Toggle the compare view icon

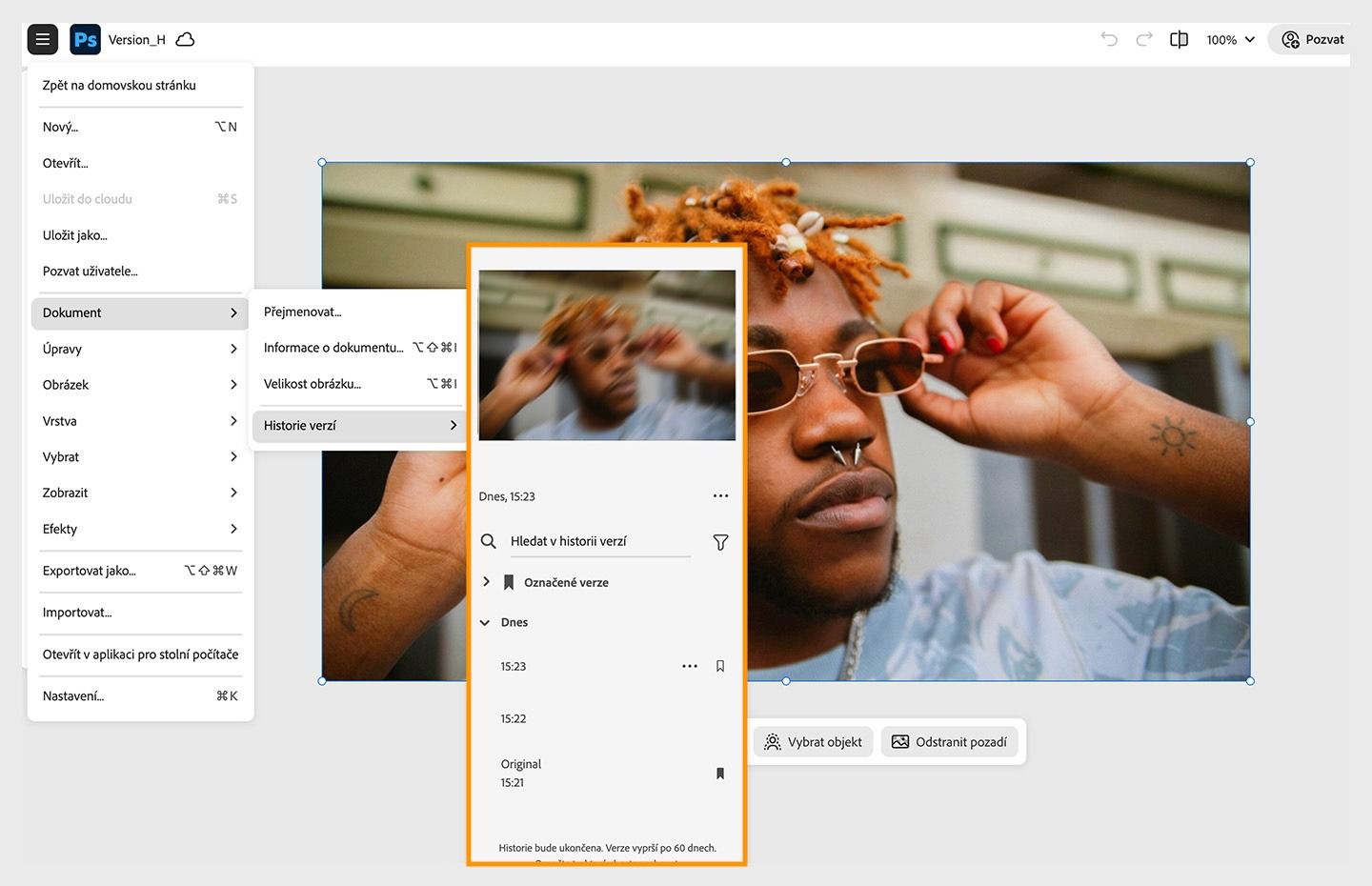1179,39
